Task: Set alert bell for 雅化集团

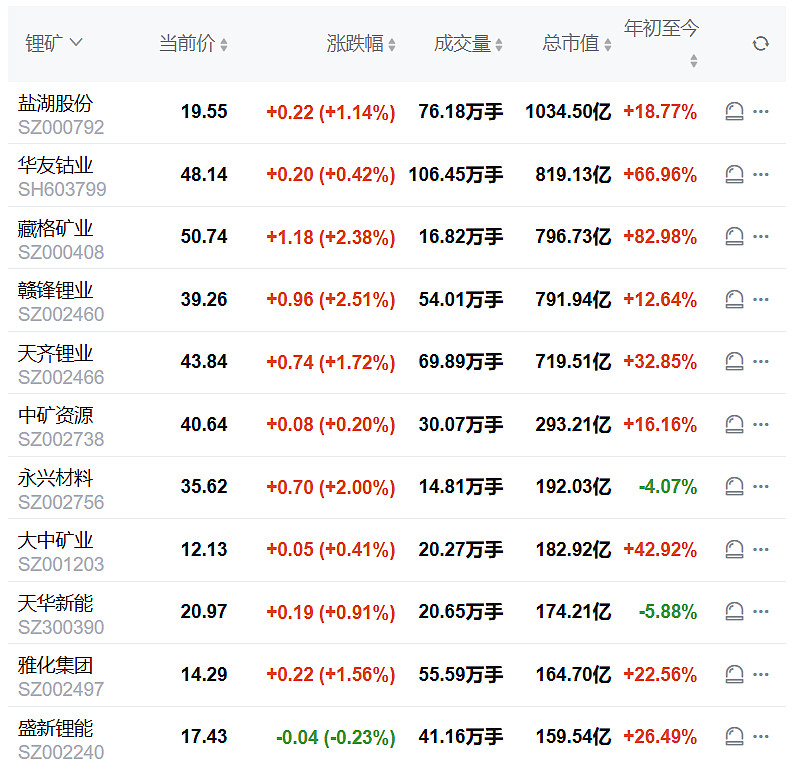Action: (x=734, y=674)
